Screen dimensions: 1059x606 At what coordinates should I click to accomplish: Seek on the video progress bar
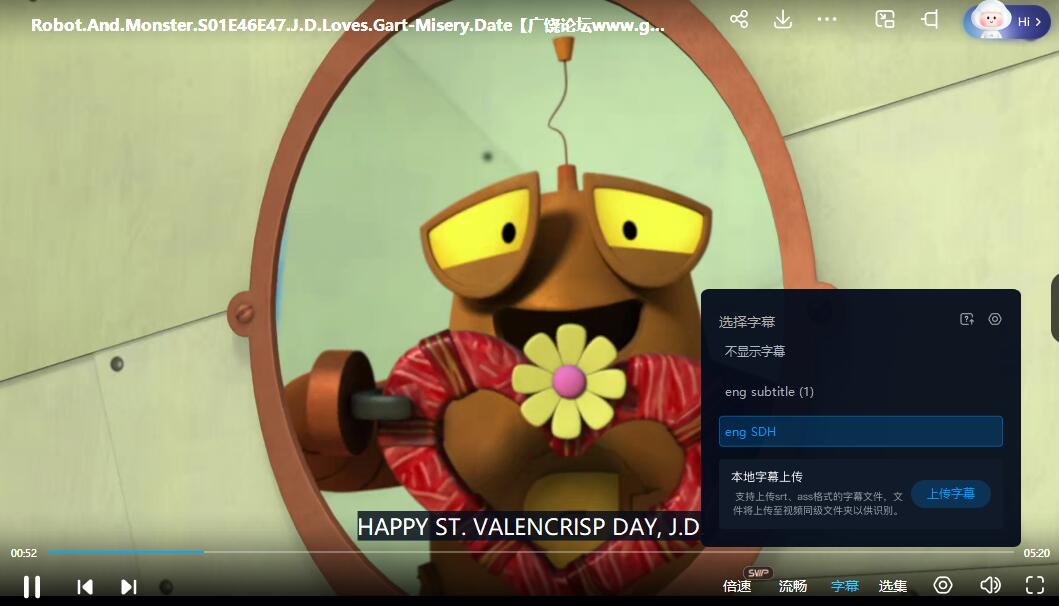pos(530,552)
